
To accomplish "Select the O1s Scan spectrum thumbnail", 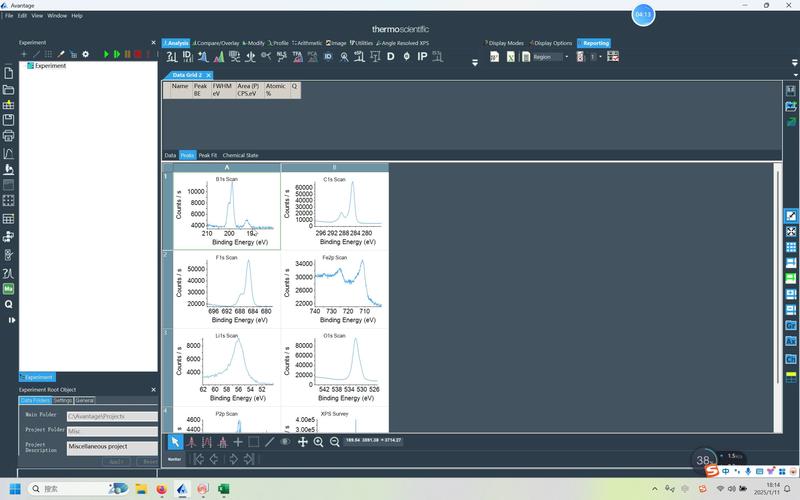I will (x=335, y=367).
